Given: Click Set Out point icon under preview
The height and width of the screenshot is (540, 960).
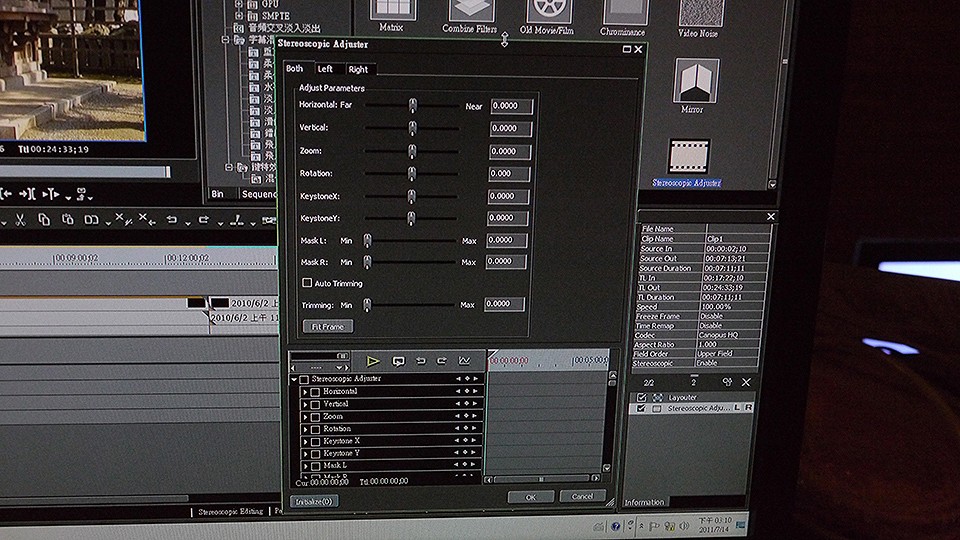Looking at the screenshot, I should pos(26,194).
